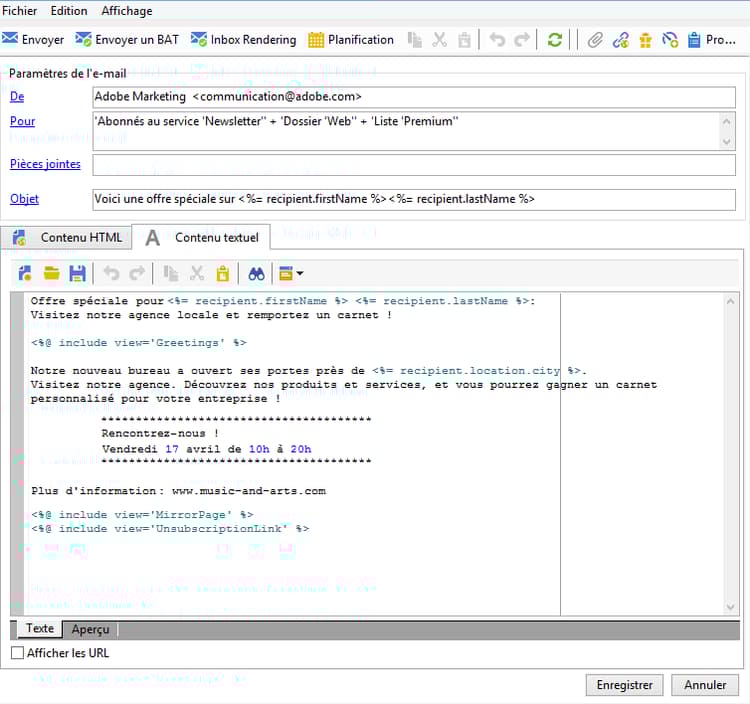This screenshot has width=750, height=704.
Task: Switch to the Aperçu tab
Action: coord(90,629)
